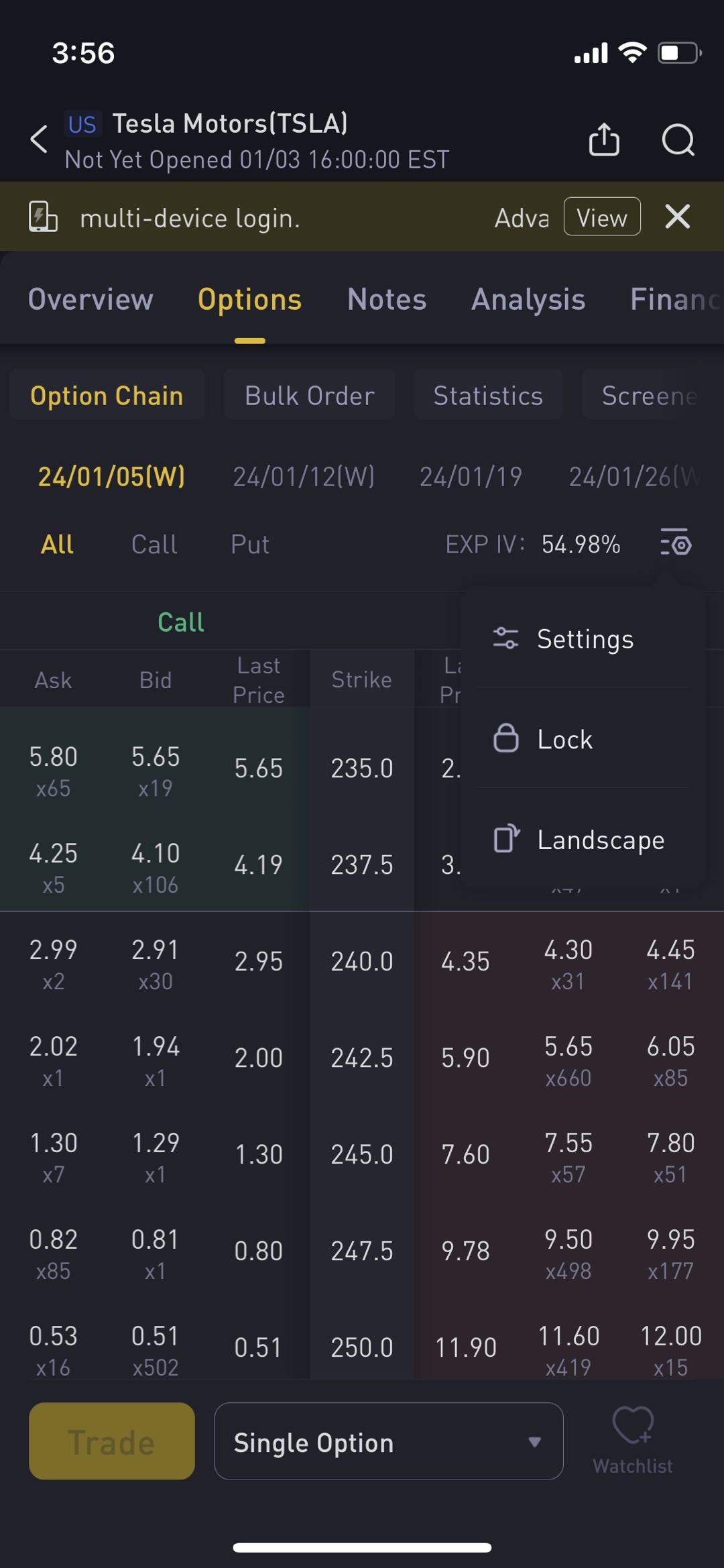Tap the multi-device login phone icon
The height and width of the screenshot is (1568, 724).
pos(43,217)
